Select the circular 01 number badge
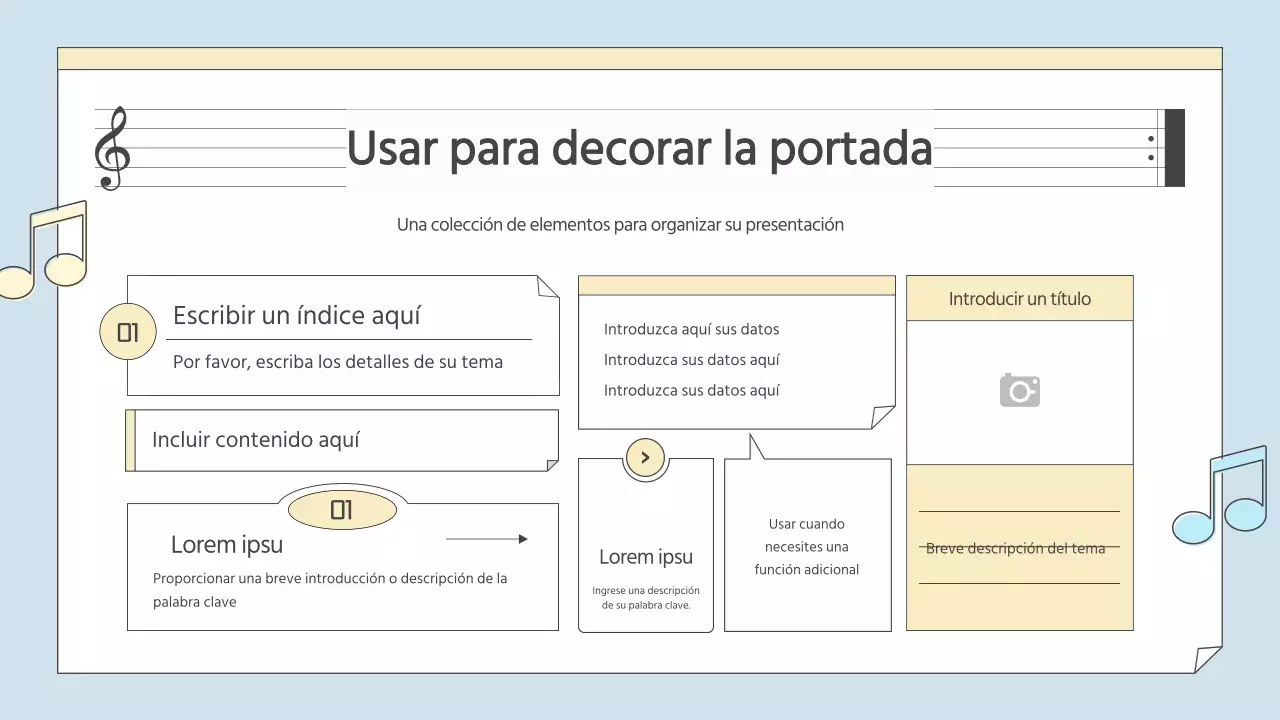 tap(127, 331)
